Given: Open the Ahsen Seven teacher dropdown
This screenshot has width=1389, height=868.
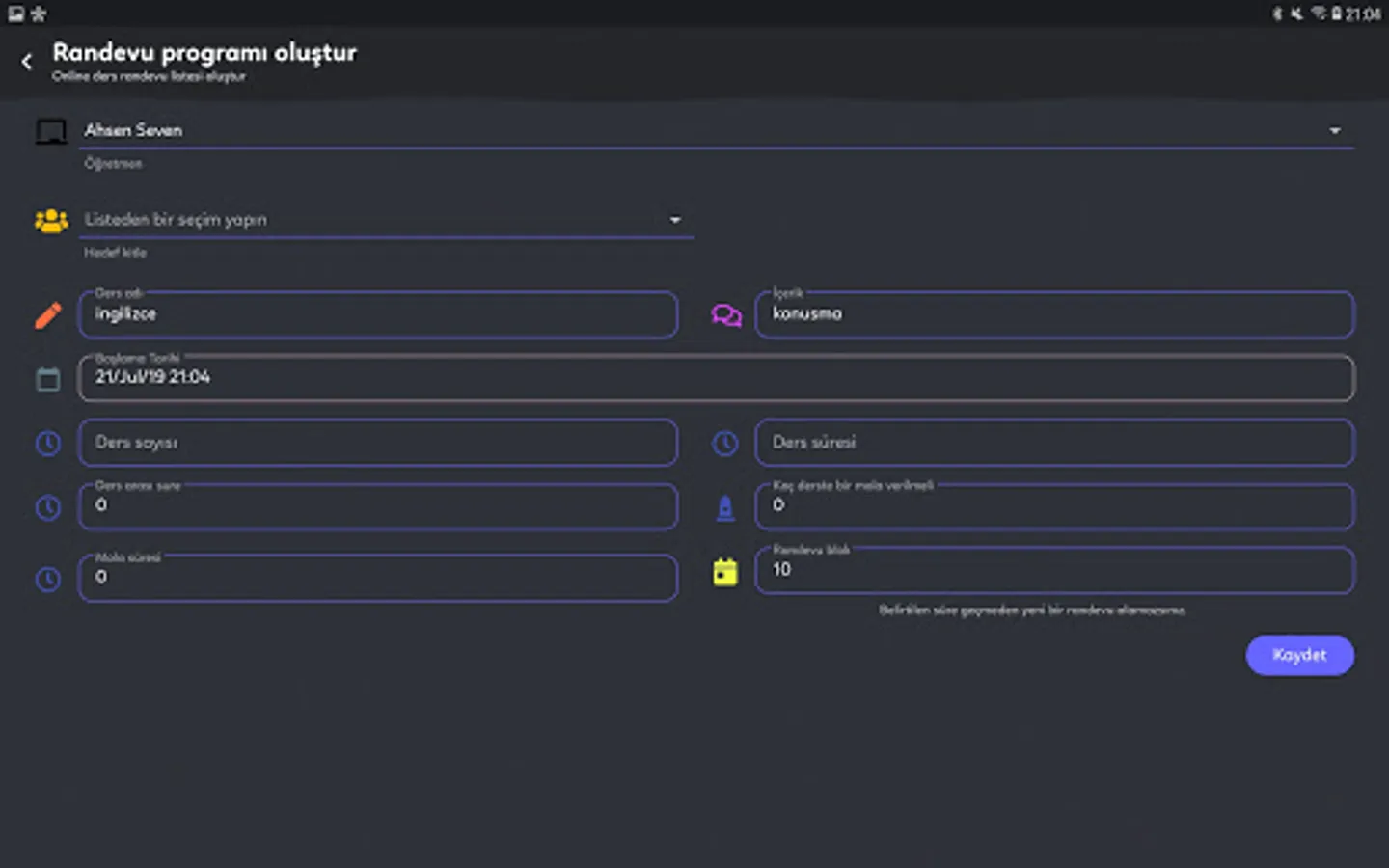Looking at the screenshot, I should point(719,131).
